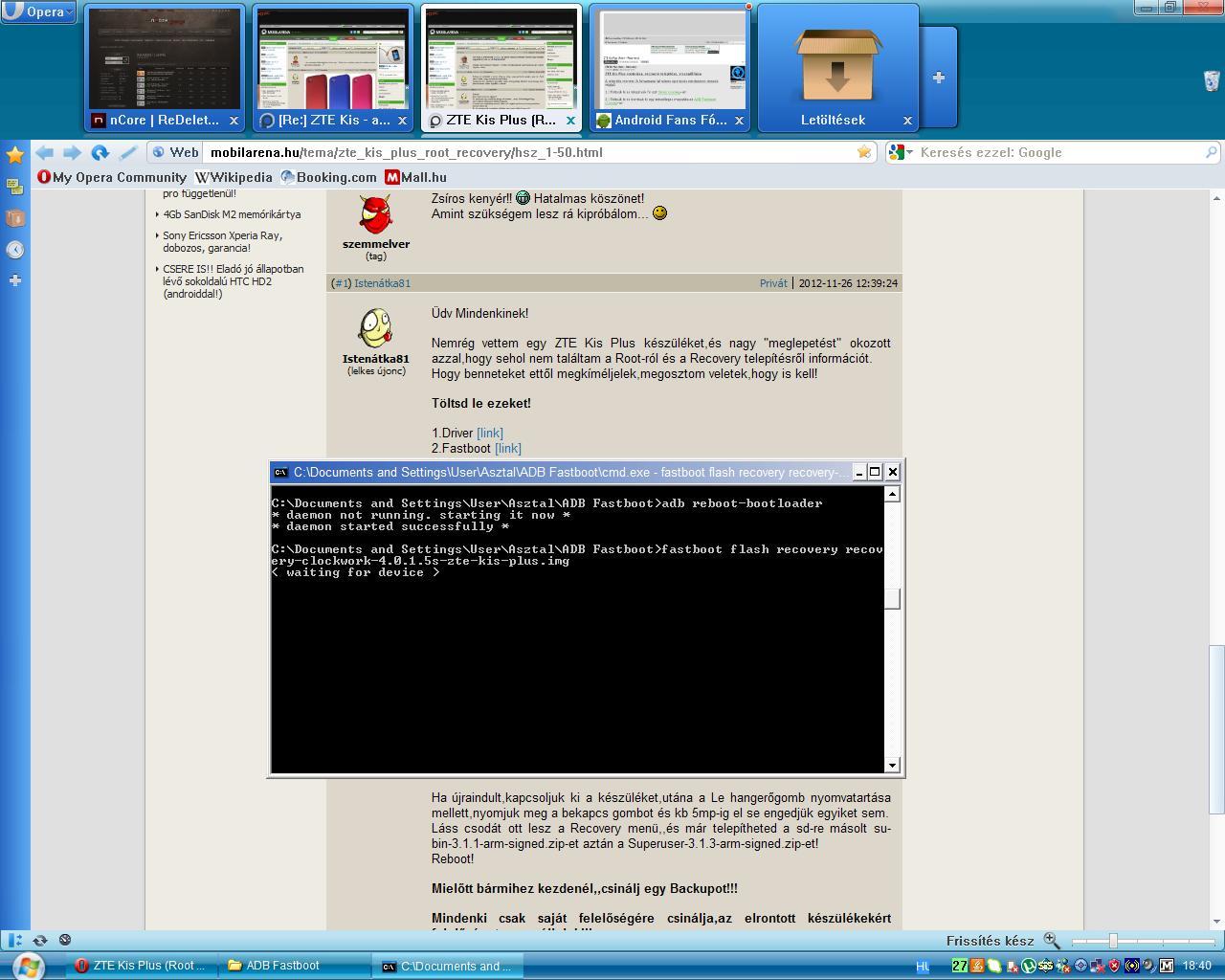Click the cmd window scroll up arrow

(892, 494)
